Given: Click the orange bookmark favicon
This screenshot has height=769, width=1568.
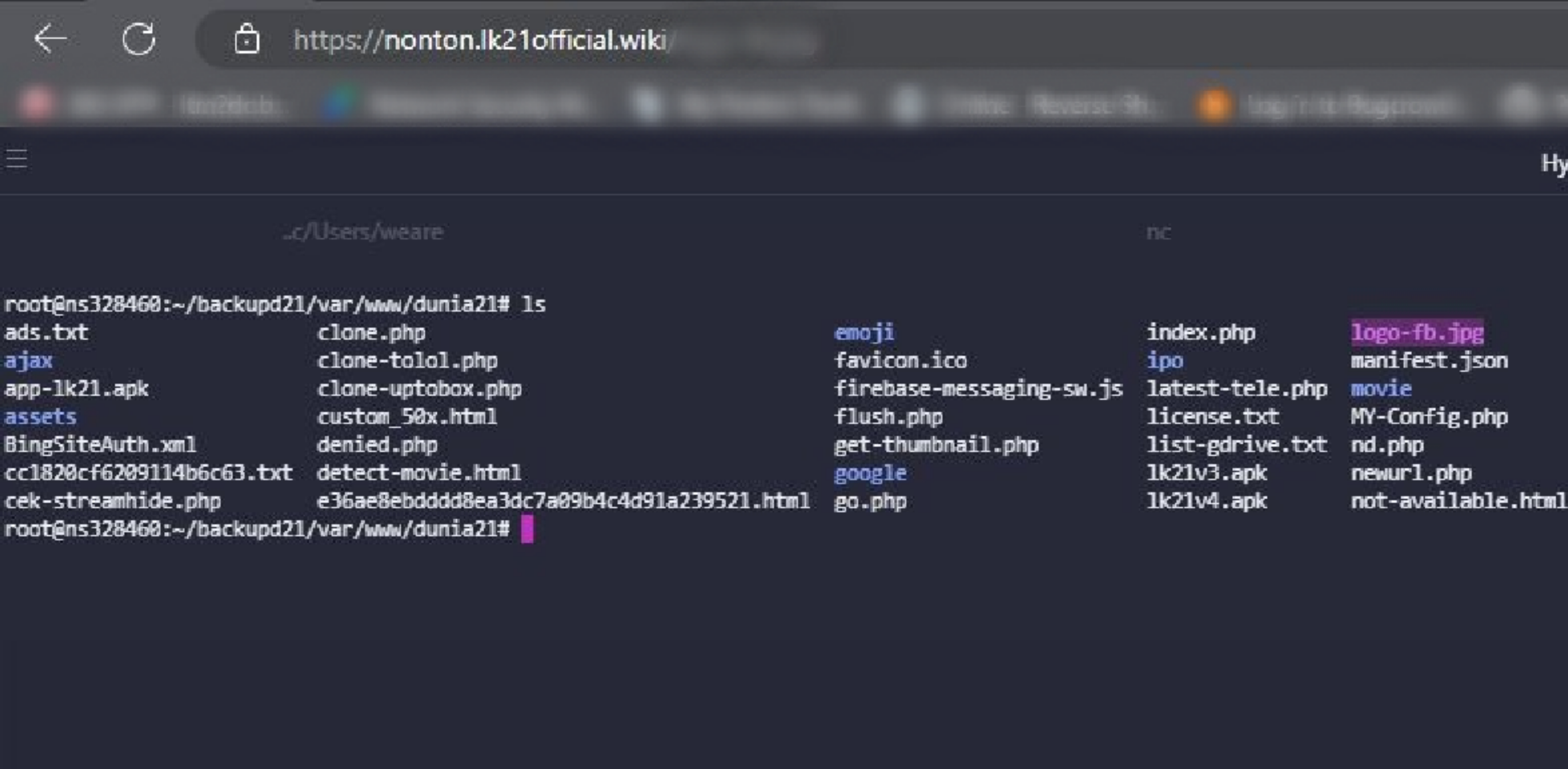Looking at the screenshot, I should 1214,105.
